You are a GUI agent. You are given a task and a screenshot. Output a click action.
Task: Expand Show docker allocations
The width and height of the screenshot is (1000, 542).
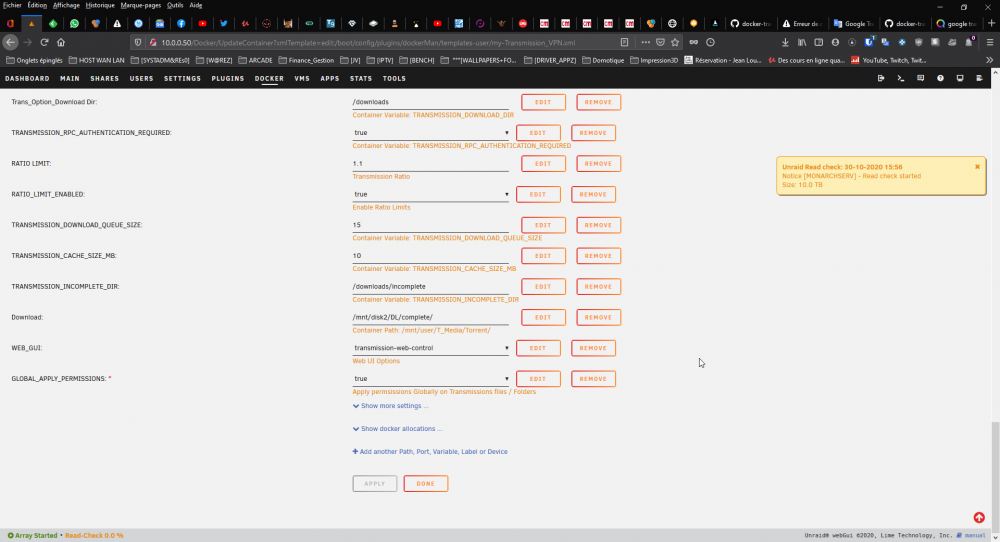(397, 428)
